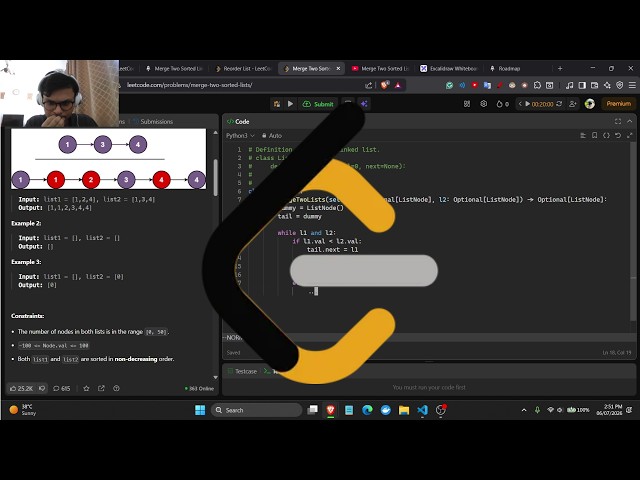Open File Explorer from taskbar
Viewport: 640px width, 480px height.
tap(404, 410)
